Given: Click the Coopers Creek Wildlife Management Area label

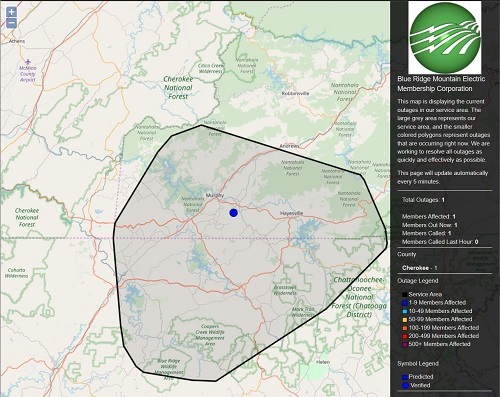Looking at the screenshot, I should coord(210,335).
